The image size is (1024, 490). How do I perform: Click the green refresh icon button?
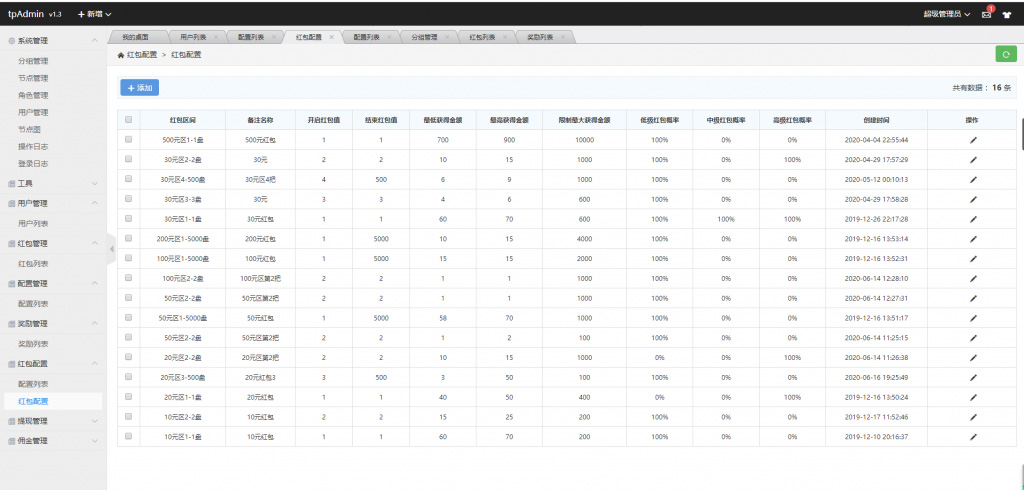(x=1003, y=54)
